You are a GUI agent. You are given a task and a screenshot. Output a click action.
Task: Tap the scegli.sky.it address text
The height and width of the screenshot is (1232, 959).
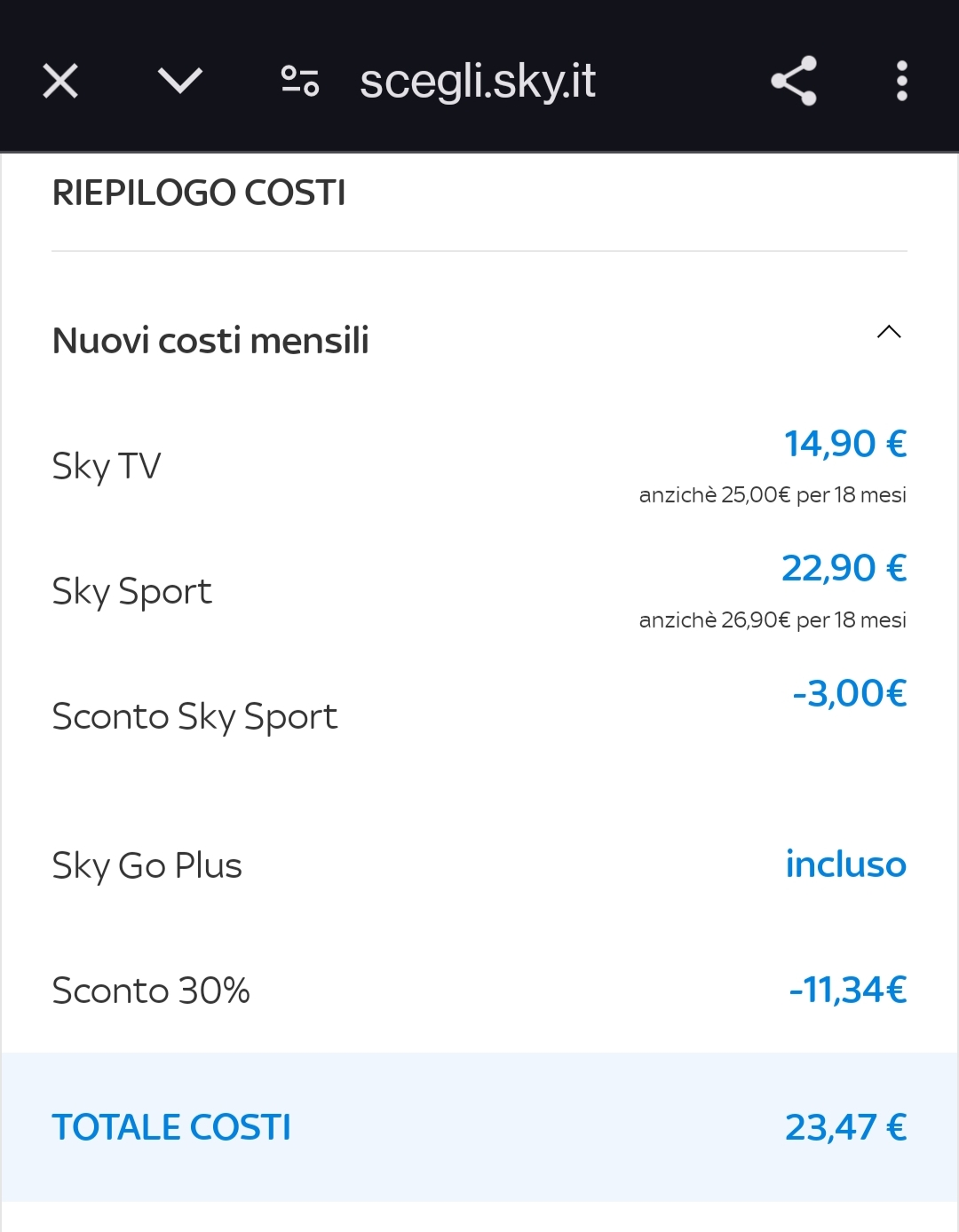pos(478,82)
